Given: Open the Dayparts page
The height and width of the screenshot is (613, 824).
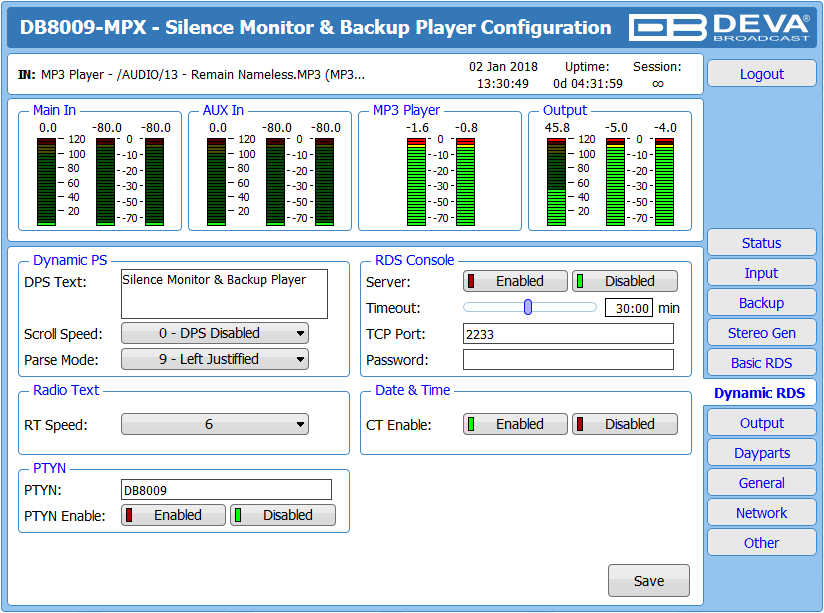Looking at the screenshot, I should point(761,453).
